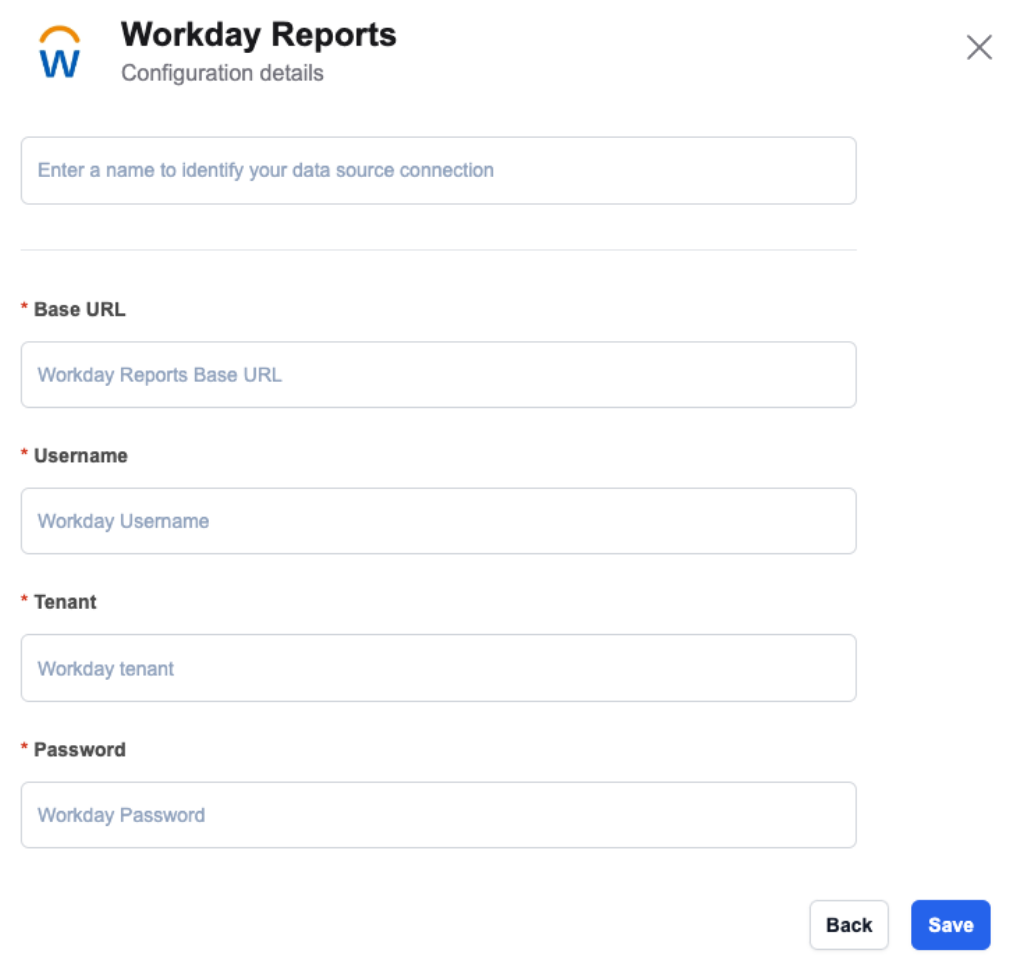Click the red asterisk beside Username
The width and height of the screenshot is (1014, 972).
tap(25, 456)
